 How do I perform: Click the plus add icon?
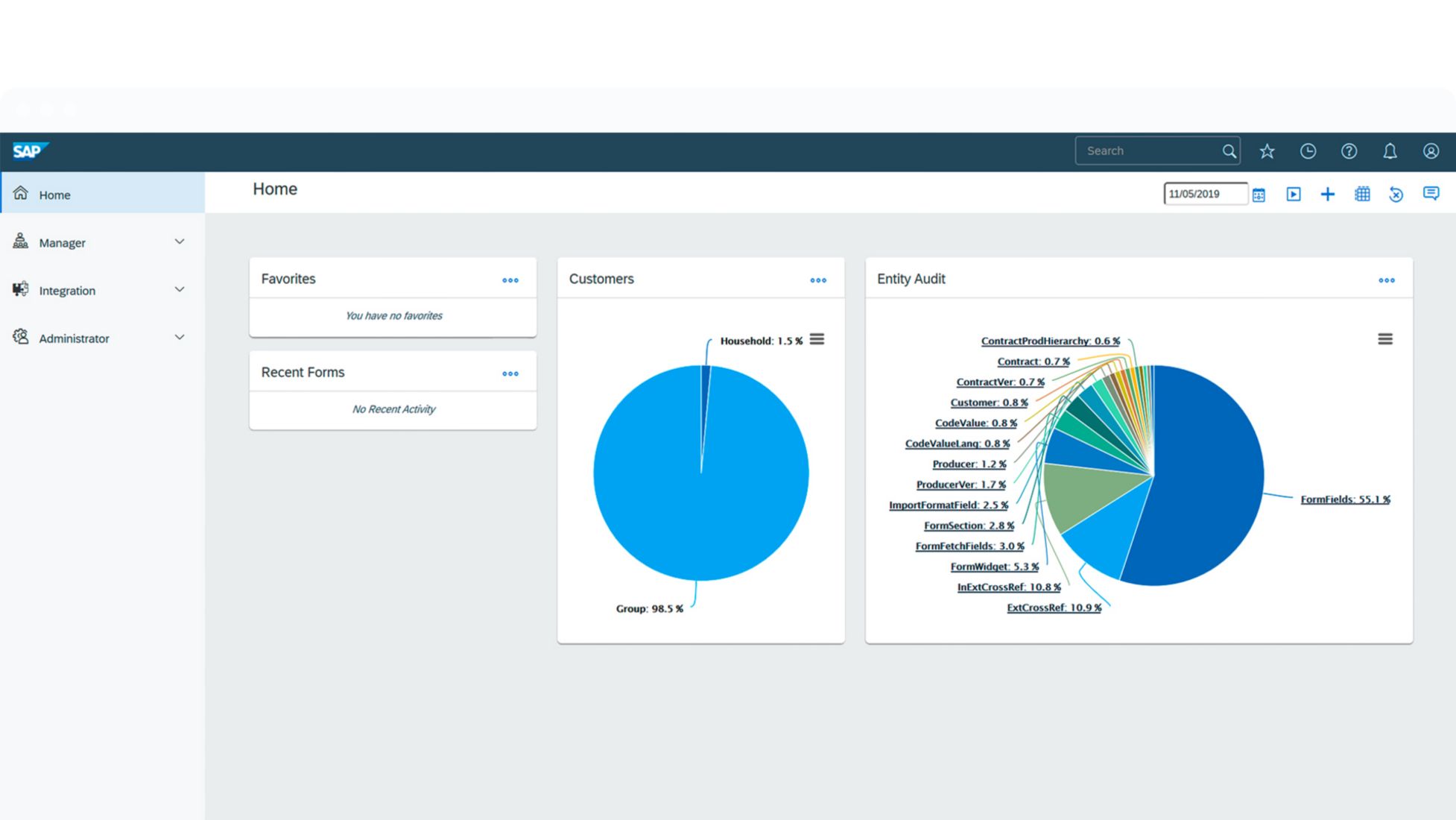[1327, 195]
